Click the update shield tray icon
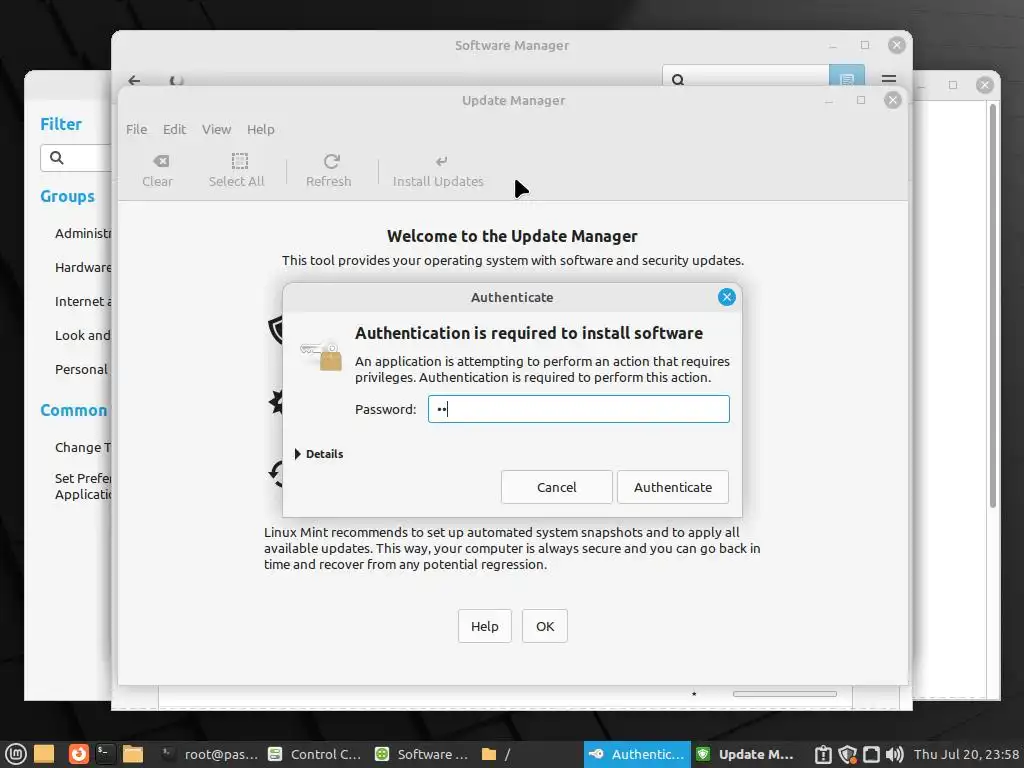Image resolution: width=1024 pixels, height=768 pixels. (x=847, y=754)
